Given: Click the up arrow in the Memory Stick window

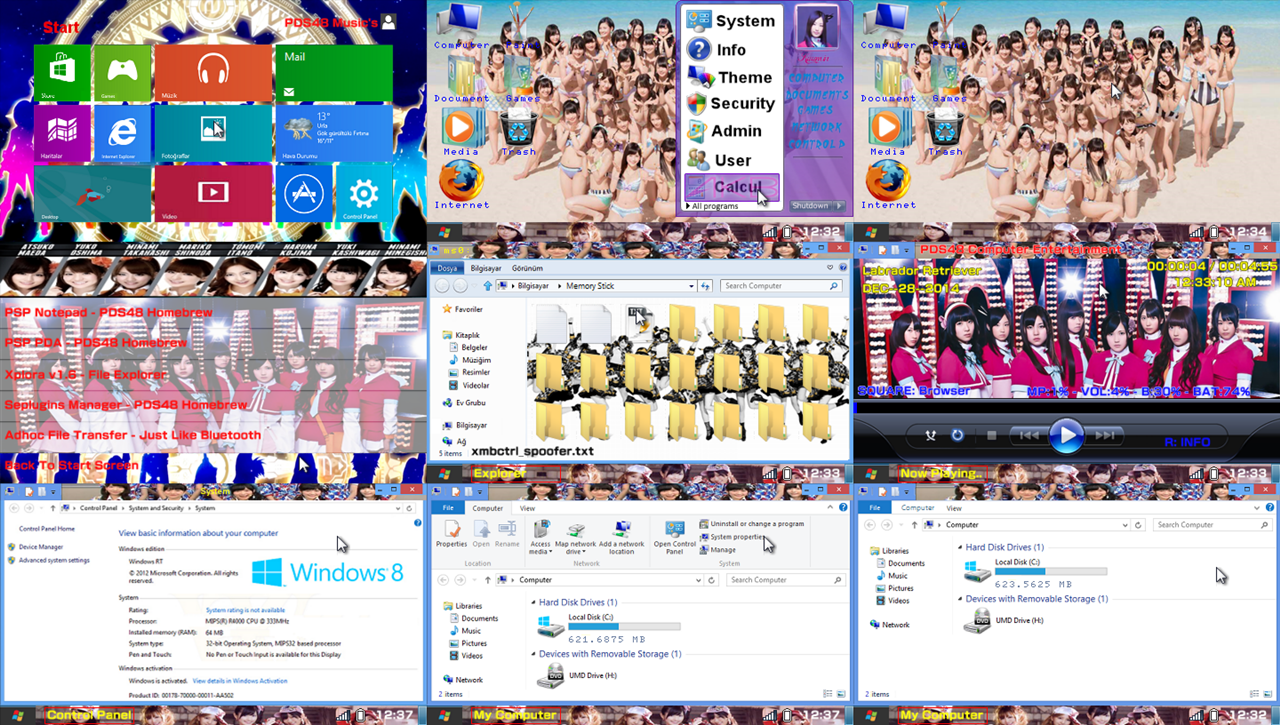Looking at the screenshot, I should (x=488, y=286).
